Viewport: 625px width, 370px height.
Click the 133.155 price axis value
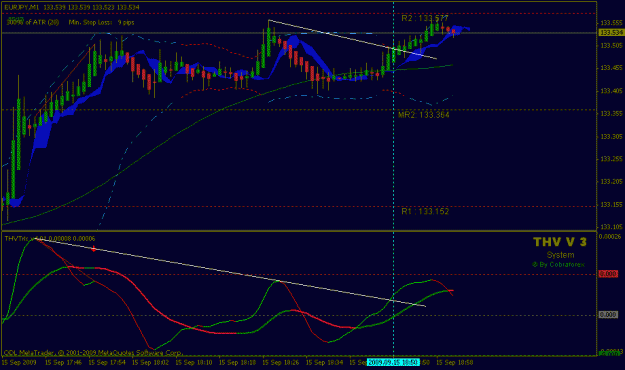tap(611, 205)
